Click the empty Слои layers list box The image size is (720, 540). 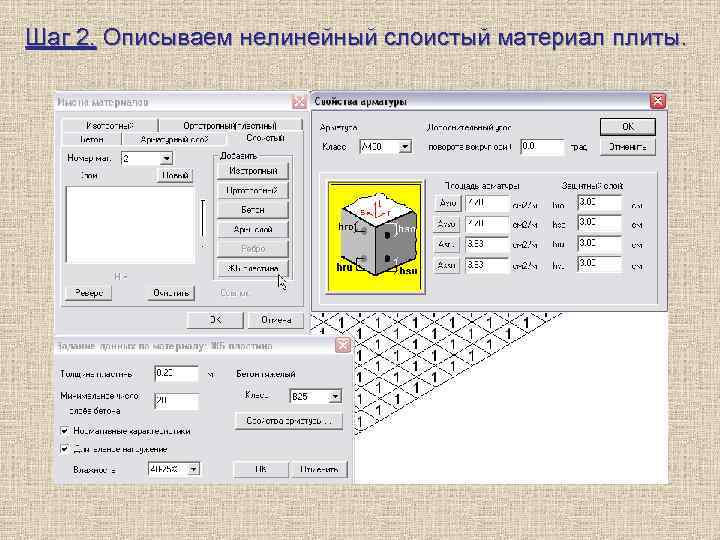click(130, 225)
